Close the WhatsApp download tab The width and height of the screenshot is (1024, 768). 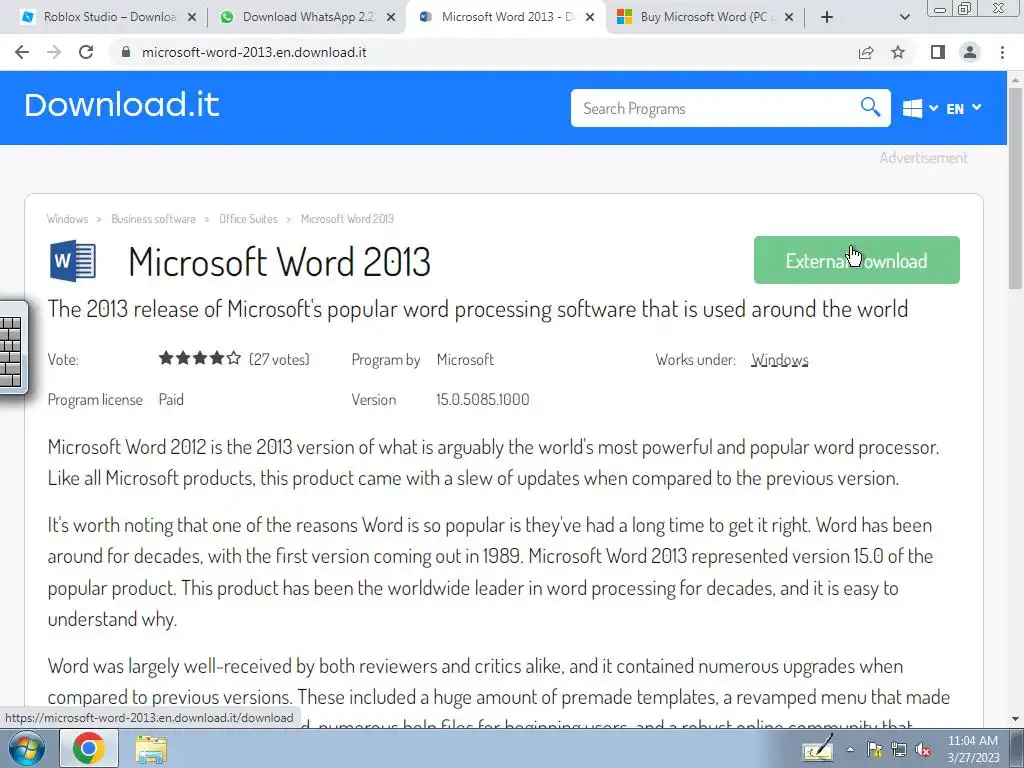click(391, 18)
